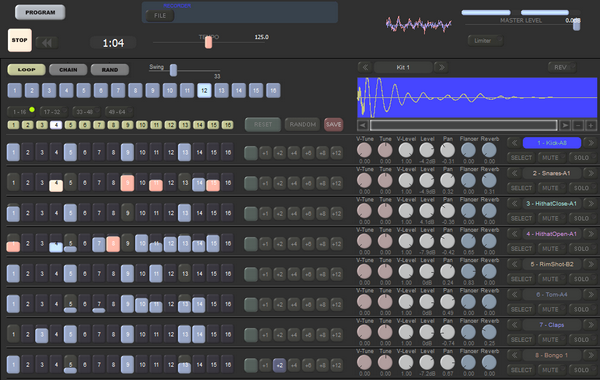Open the PROGRAM button
The width and height of the screenshot is (600, 380).
click(40, 12)
